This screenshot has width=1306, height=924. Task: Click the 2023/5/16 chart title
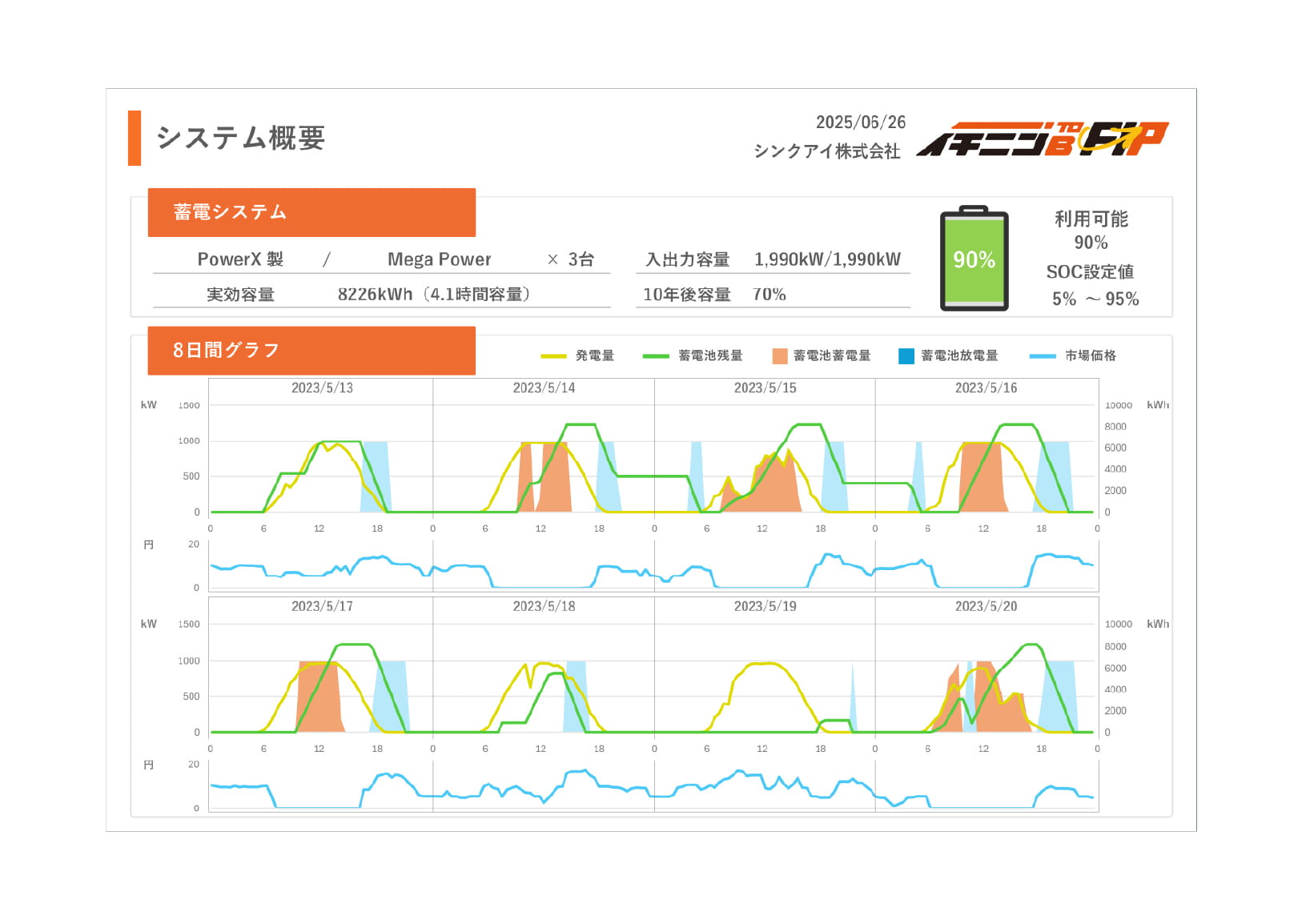pos(986,388)
